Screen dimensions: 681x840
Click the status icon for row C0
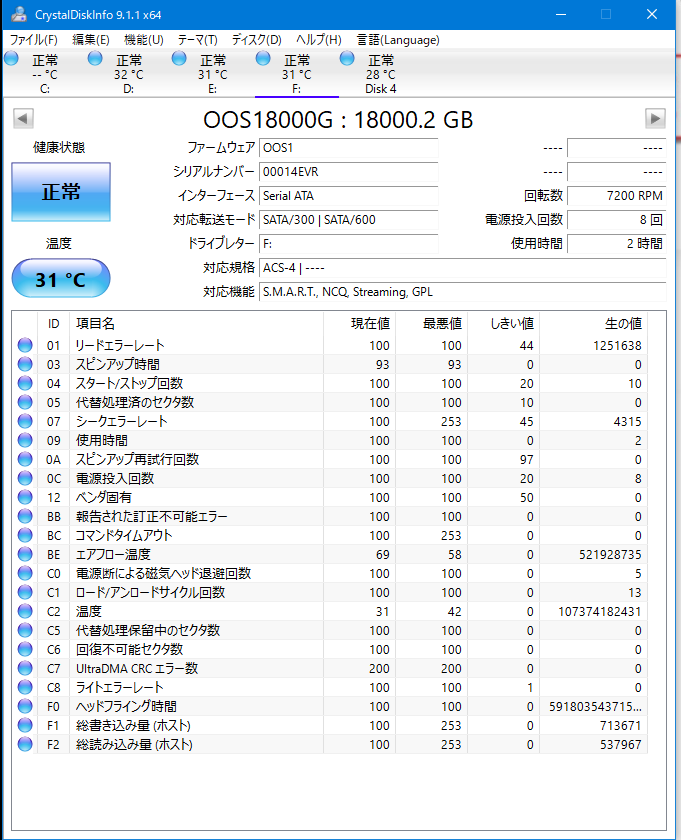coord(25,573)
